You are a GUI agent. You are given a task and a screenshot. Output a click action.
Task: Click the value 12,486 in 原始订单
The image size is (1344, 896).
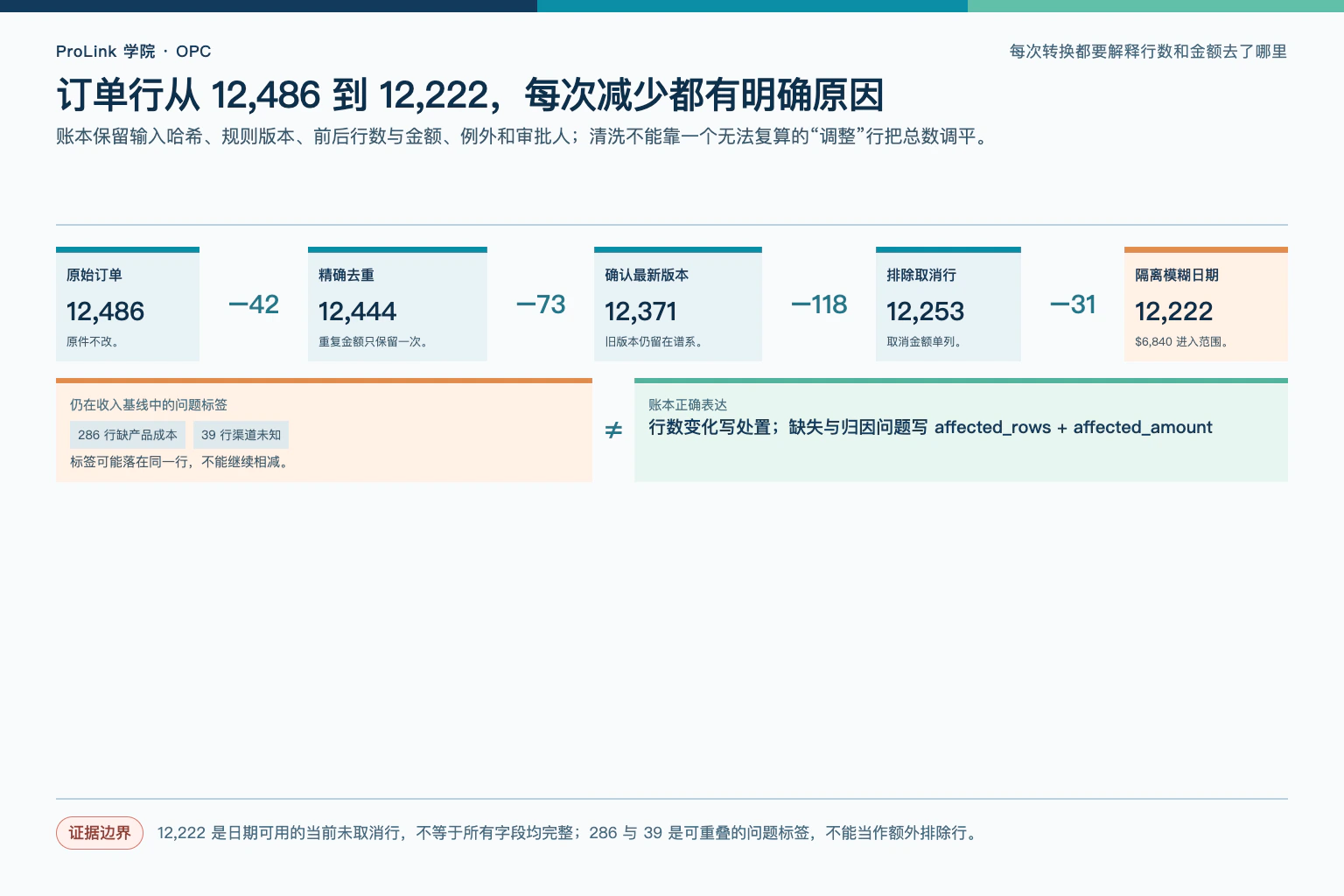tap(106, 311)
